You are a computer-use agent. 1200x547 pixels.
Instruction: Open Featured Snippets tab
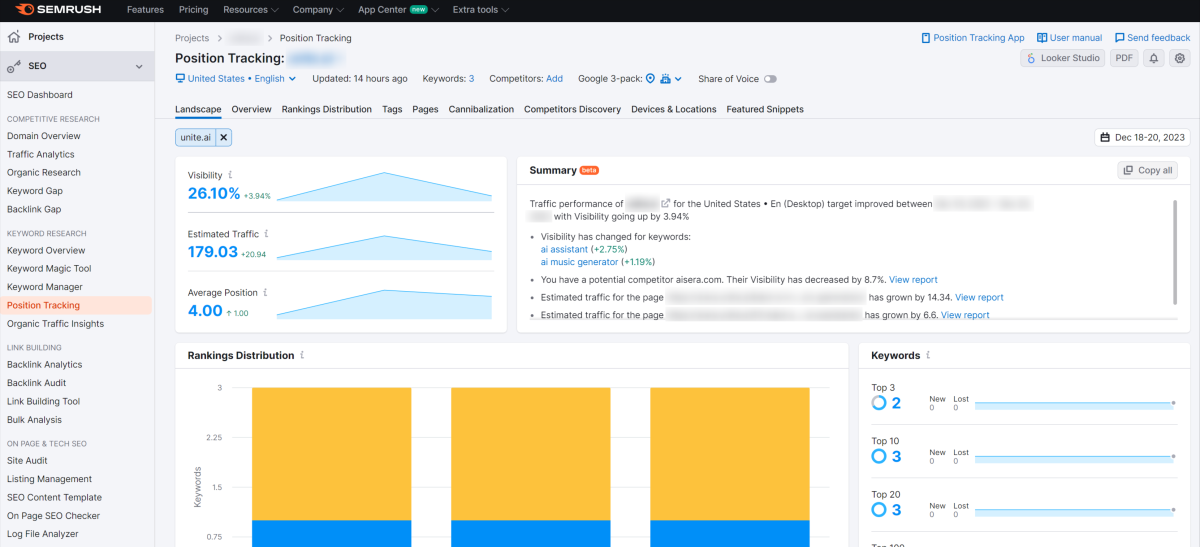click(764, 109)
